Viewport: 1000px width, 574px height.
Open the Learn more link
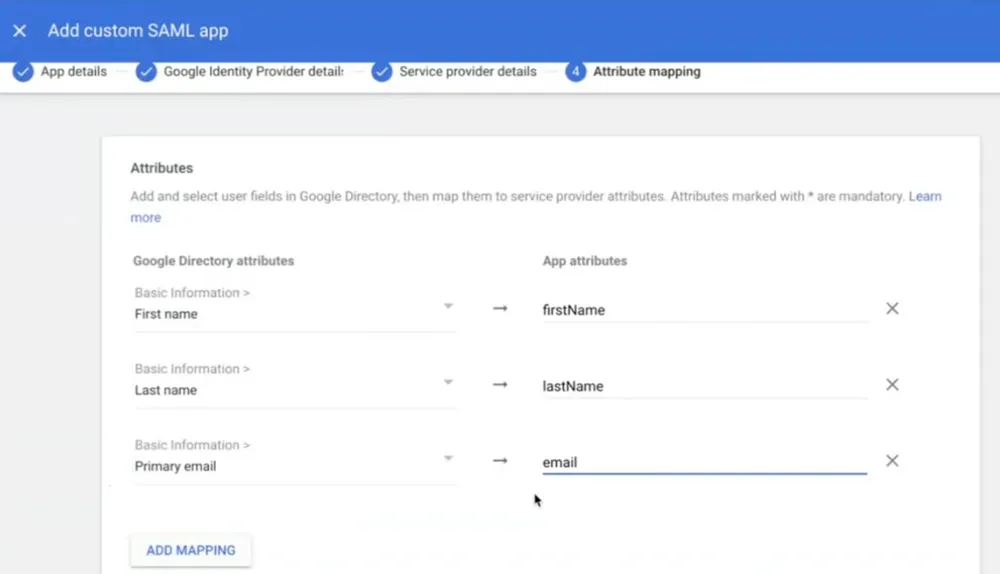(925, 196)
